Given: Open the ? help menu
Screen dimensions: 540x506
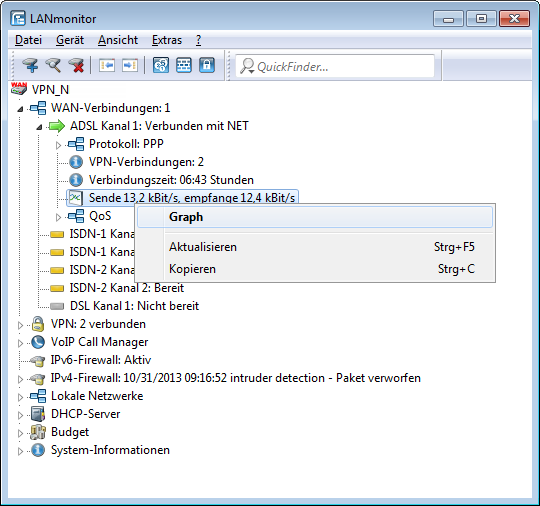Looking at the screenshot, I should 198,40.
